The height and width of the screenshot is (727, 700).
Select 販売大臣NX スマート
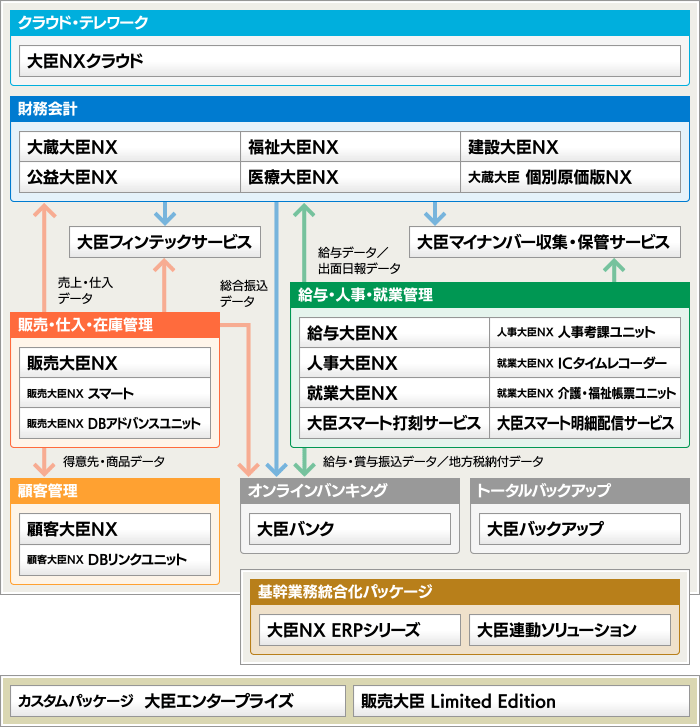(115, 393)
